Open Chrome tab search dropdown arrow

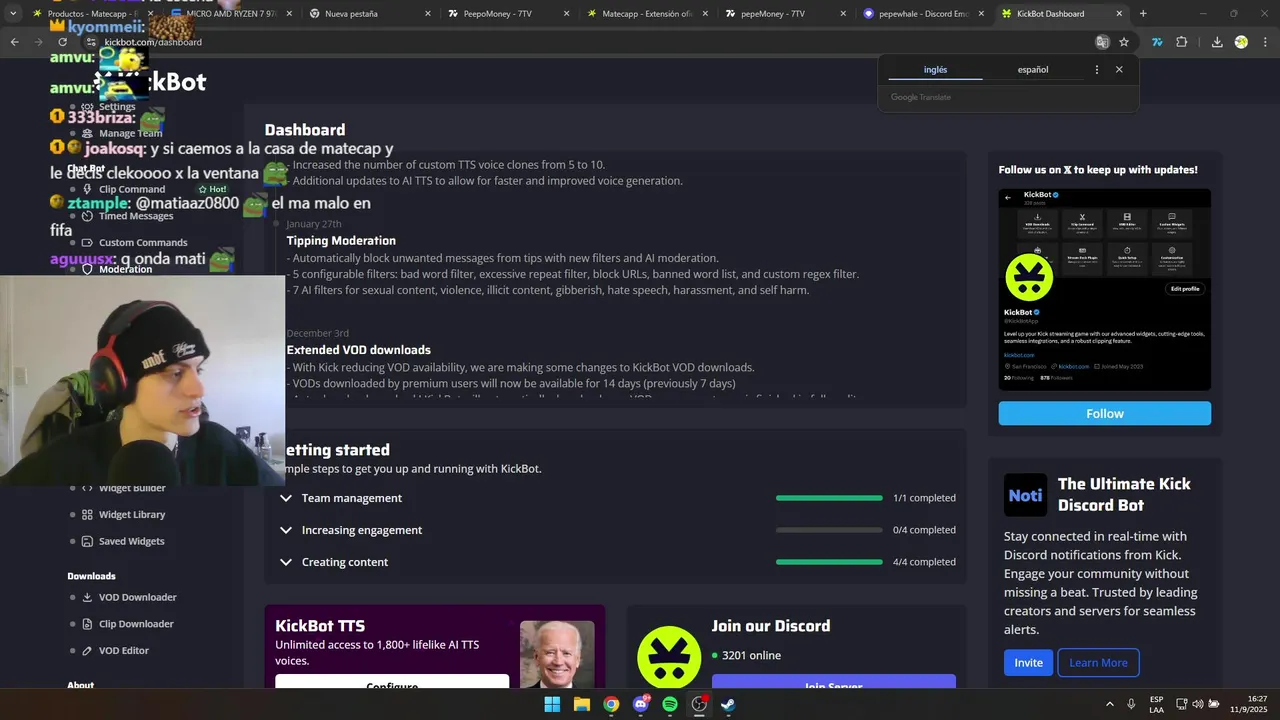tap(13, 14)
